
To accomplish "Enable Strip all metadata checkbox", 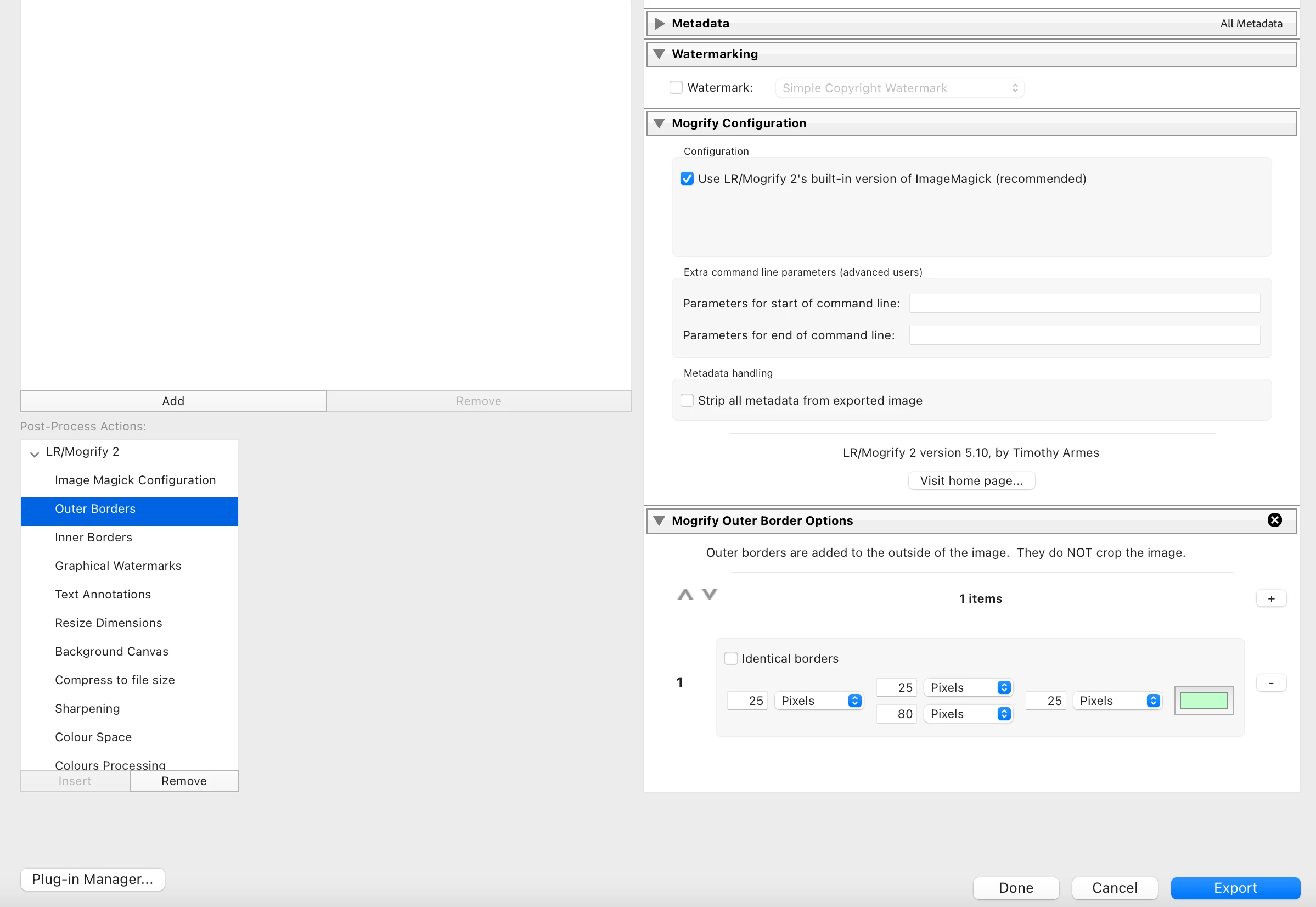I will point(687,400).
